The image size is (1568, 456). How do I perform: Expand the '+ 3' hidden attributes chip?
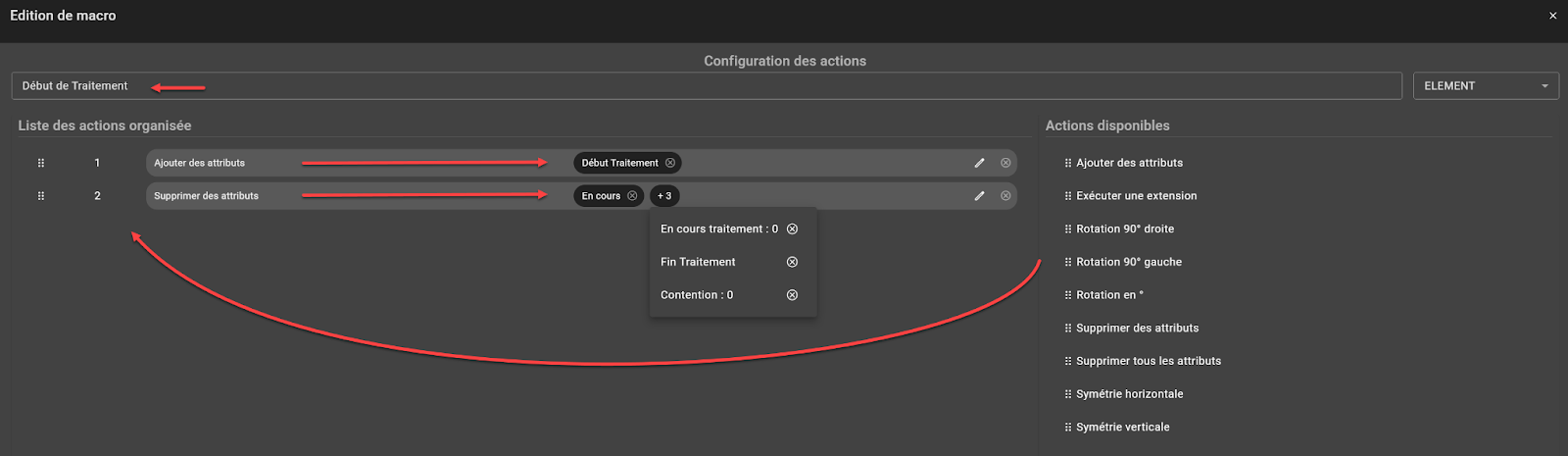(x=664, y=196)
